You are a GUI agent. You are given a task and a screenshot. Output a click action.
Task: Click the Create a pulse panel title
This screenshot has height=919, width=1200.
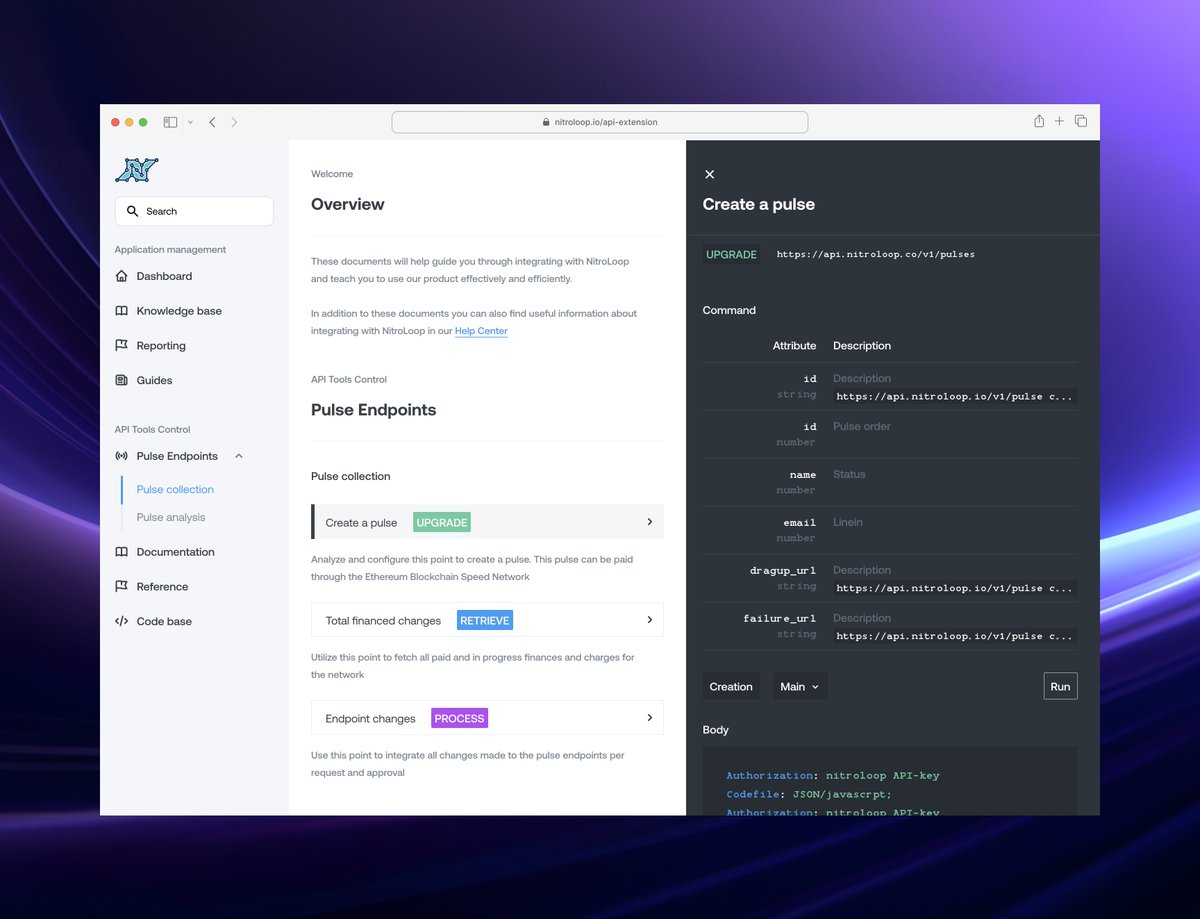(759, 204)
